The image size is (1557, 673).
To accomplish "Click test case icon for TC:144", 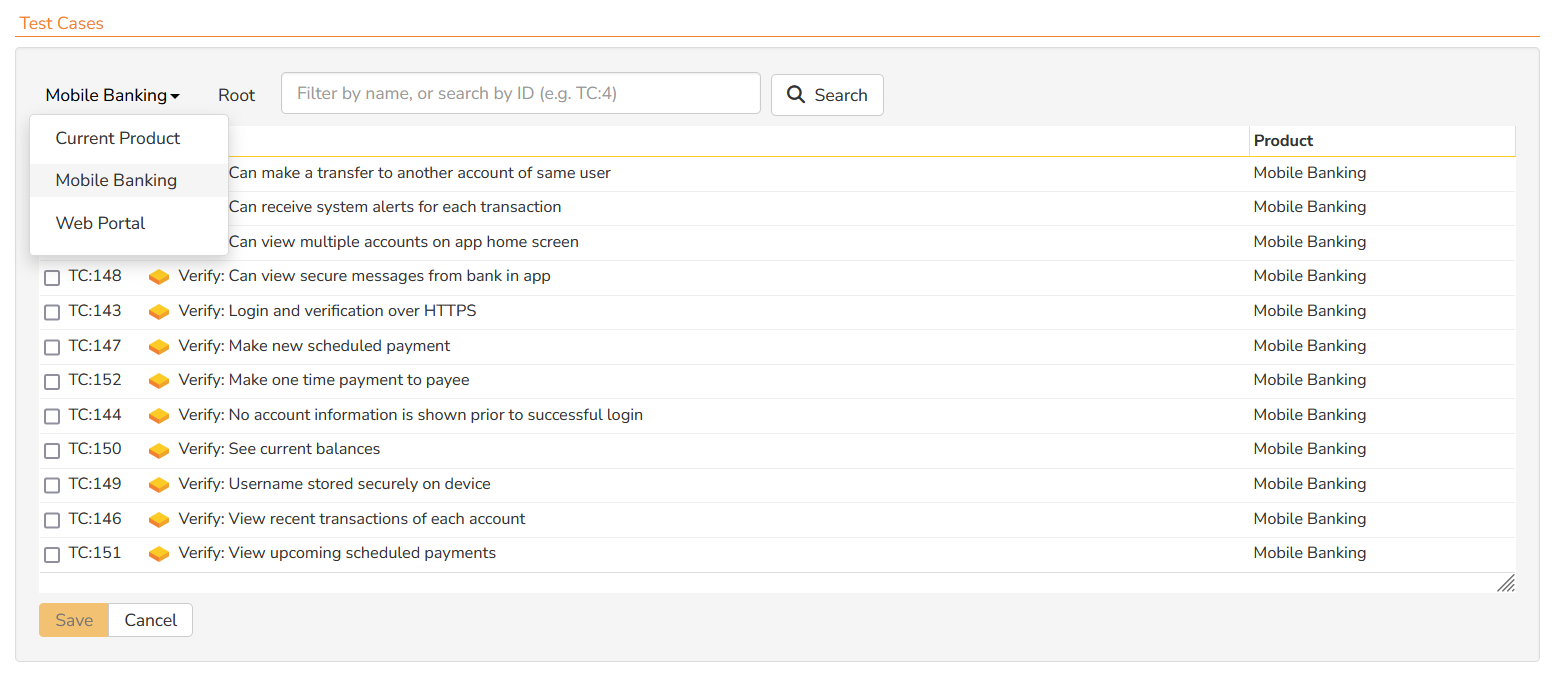I will 158,416.
